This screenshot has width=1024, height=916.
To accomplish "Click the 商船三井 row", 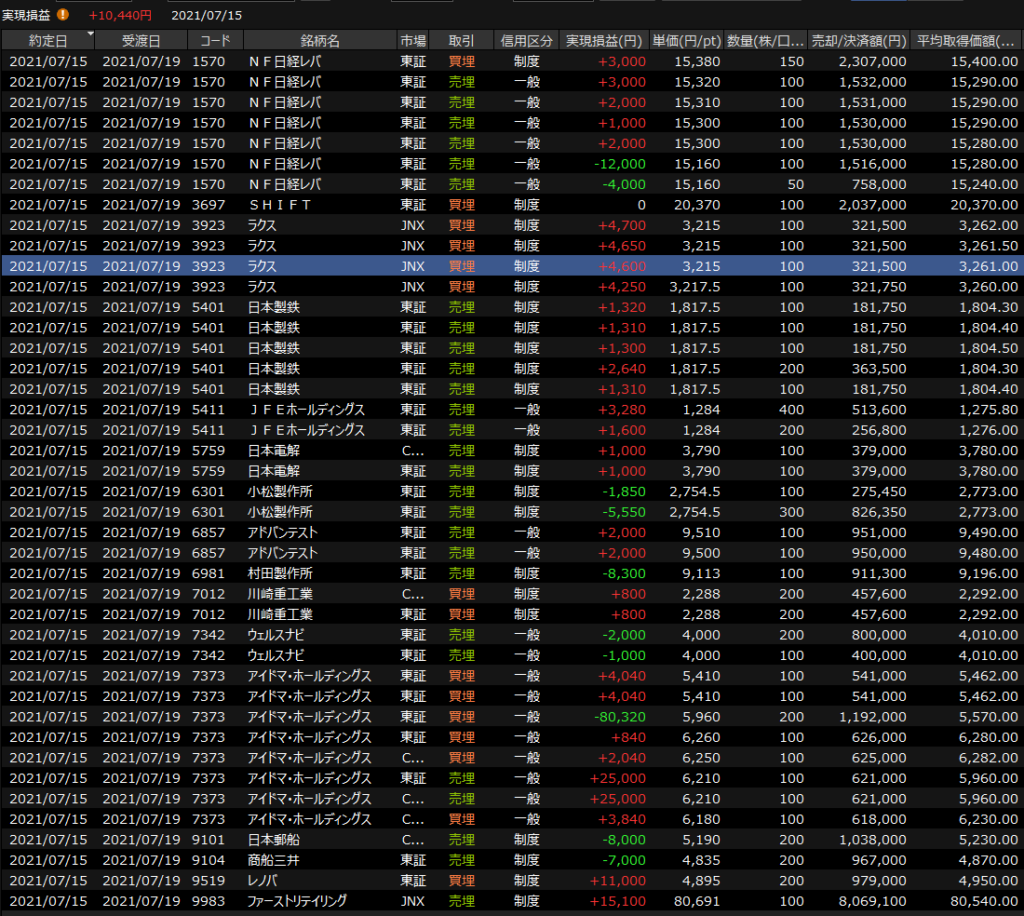I will click(512, 860).
